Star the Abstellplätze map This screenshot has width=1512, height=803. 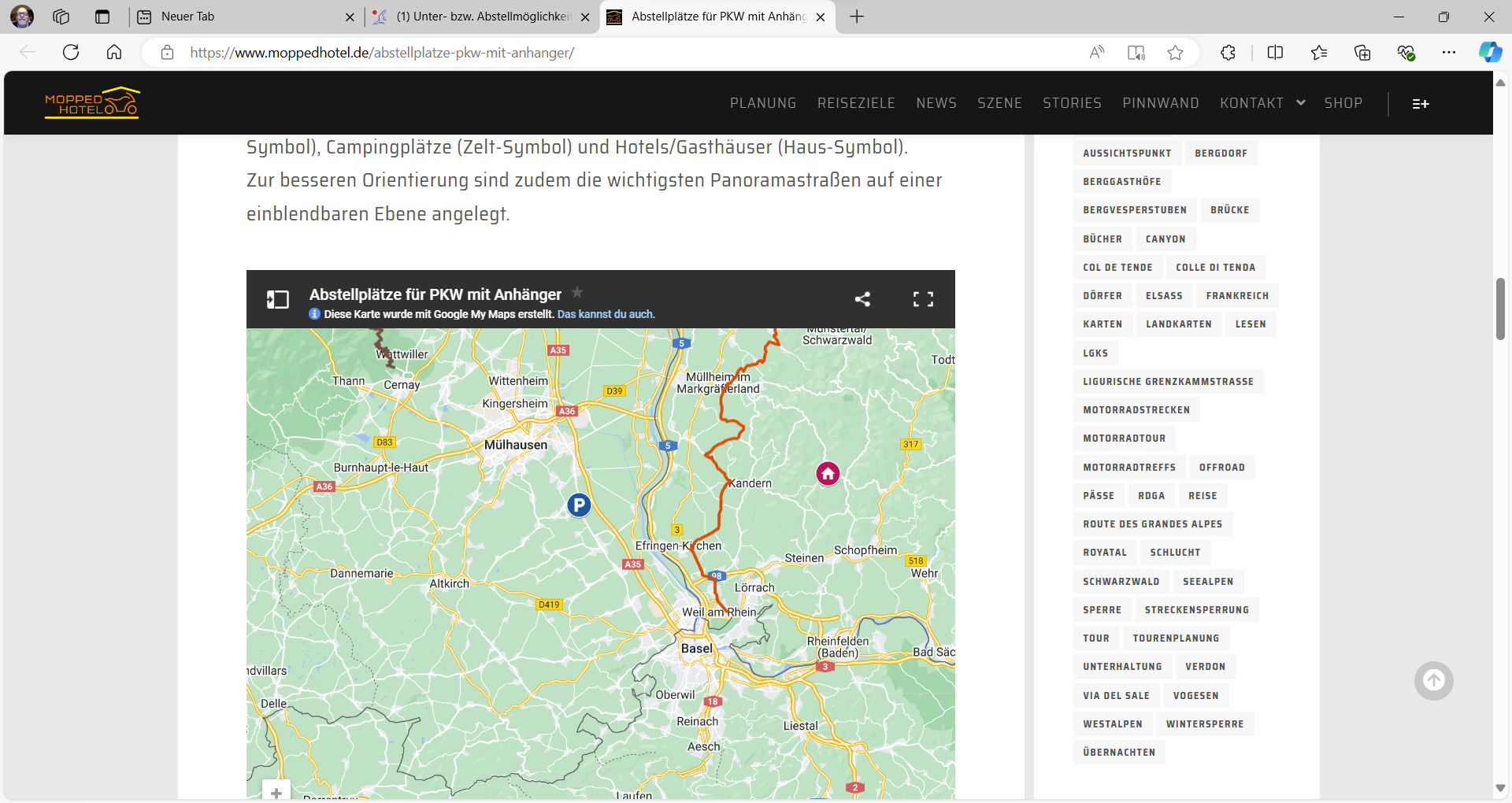click(x=577, y=292)
